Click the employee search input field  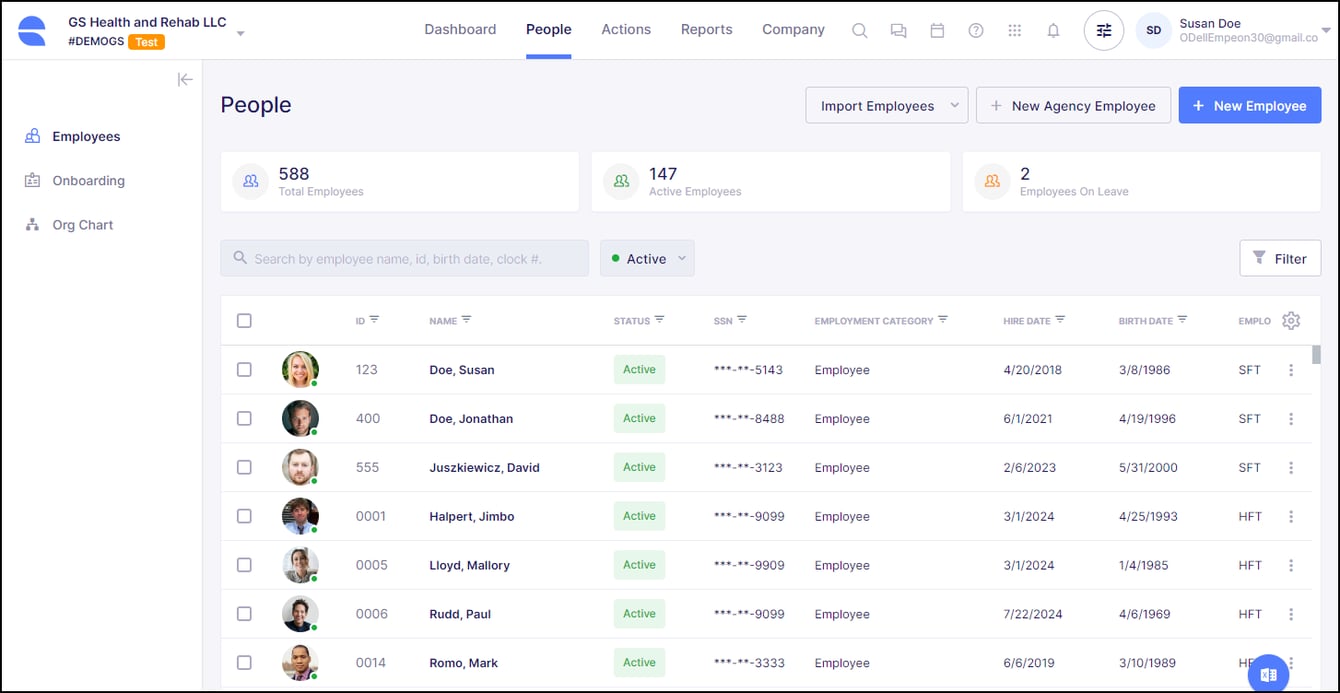coord(404,258)
